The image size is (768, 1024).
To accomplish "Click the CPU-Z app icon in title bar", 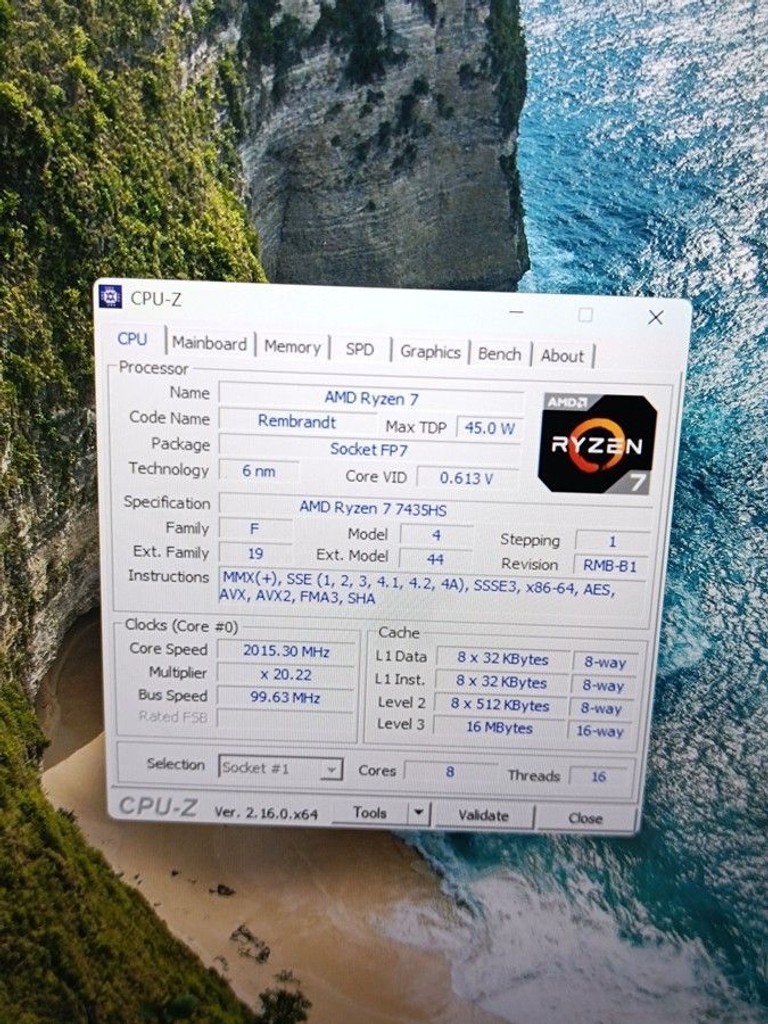I will 110,296.
